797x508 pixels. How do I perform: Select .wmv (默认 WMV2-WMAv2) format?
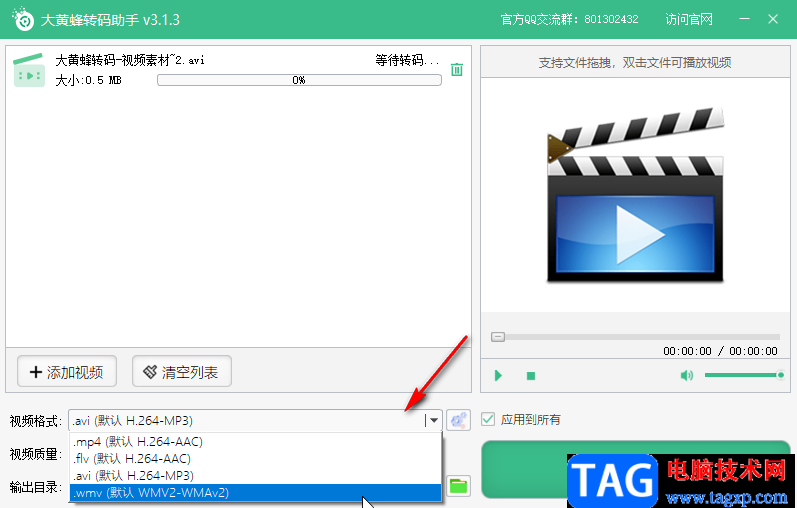coord(255,492)
